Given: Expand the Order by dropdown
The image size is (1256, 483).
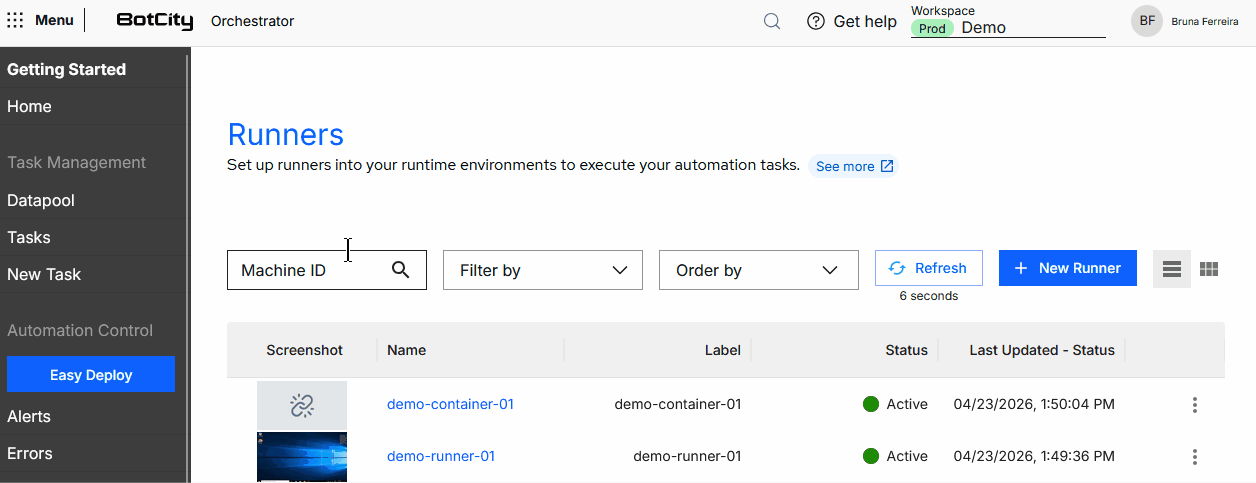Looking at the screenshot, I should (x=759, y=270).
